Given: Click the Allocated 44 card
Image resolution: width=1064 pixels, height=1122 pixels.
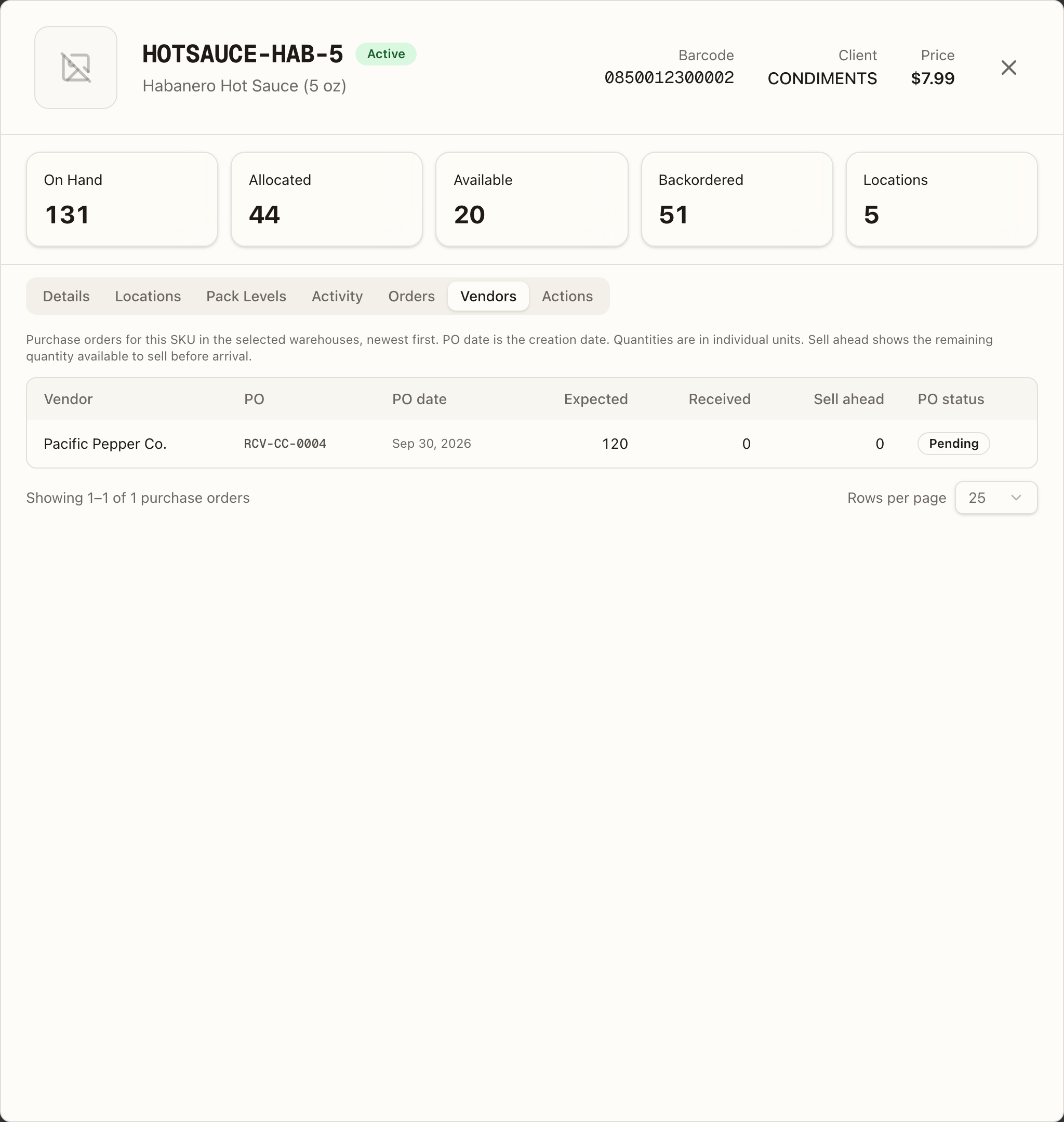Looking at the screenshot, I should tap(327, 199).
